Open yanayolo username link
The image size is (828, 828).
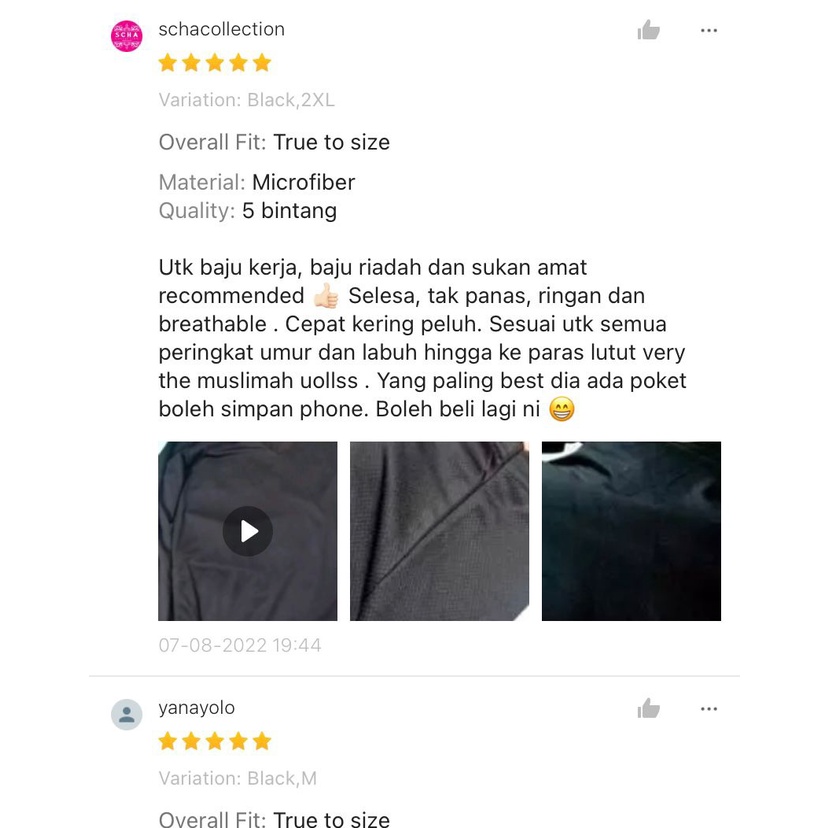(196, 708)
